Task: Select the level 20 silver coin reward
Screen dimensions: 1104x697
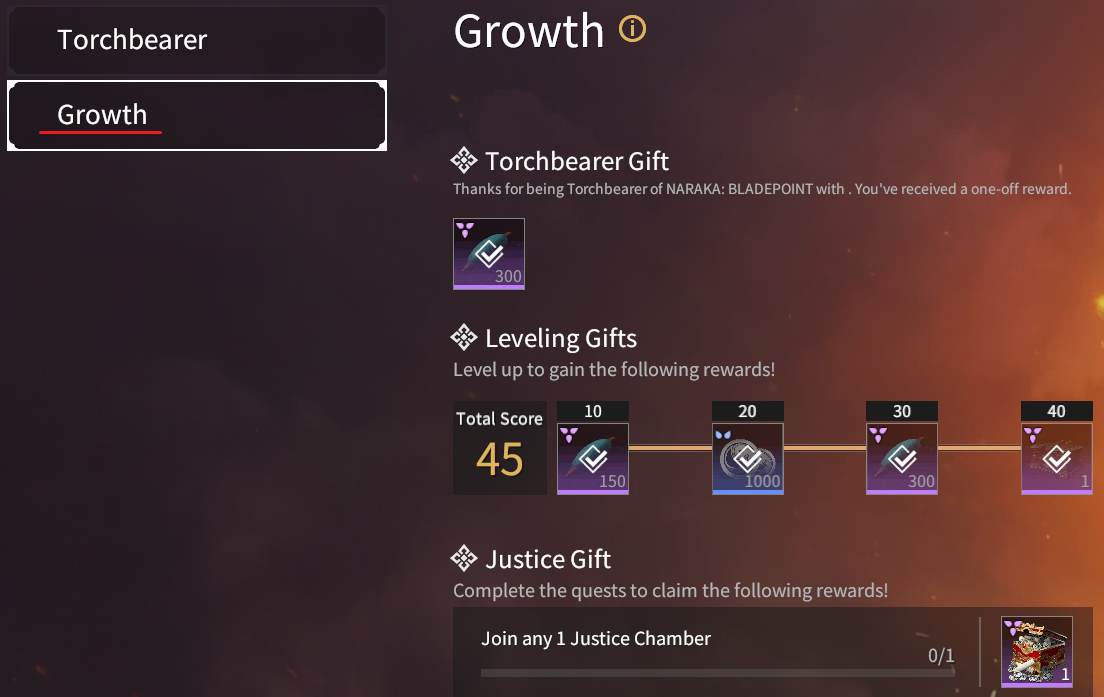Action: coord(748,459)
